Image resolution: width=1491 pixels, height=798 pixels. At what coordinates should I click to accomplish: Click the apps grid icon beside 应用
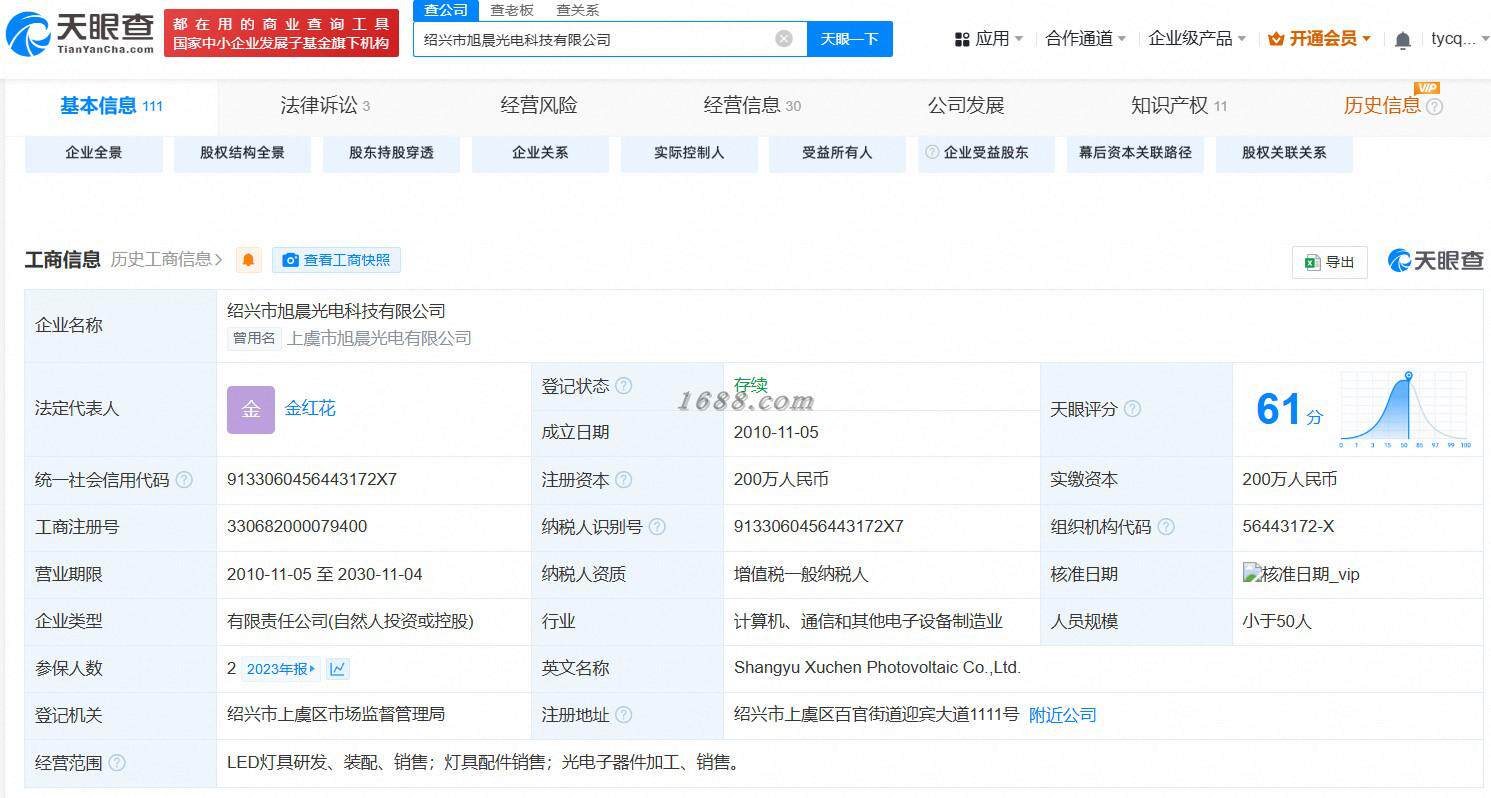coord(962,39)
